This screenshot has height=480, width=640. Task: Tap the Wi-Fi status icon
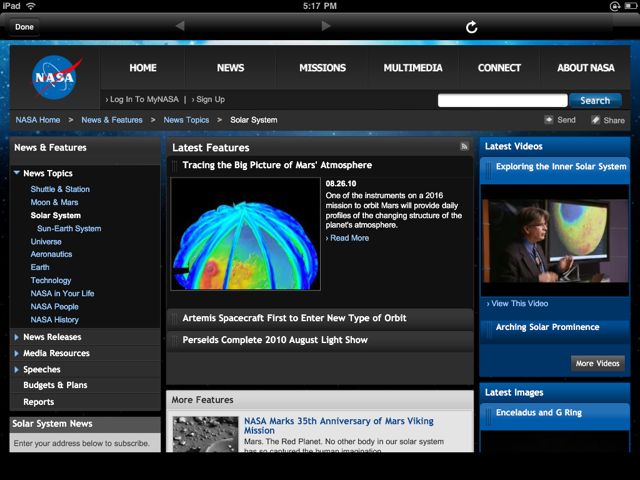click(x=31, y=6)
